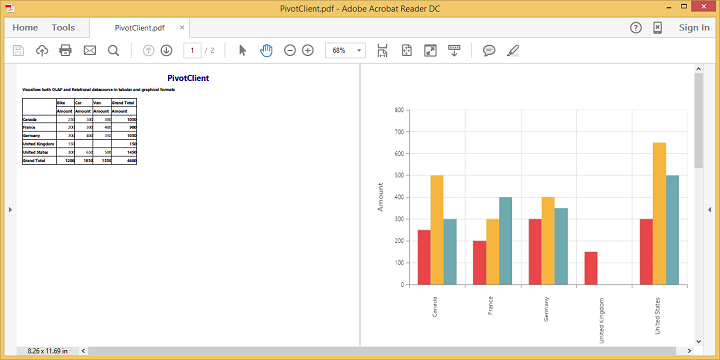Click the Sign In link
The image size is (720, 360).
tap(694, 28)
